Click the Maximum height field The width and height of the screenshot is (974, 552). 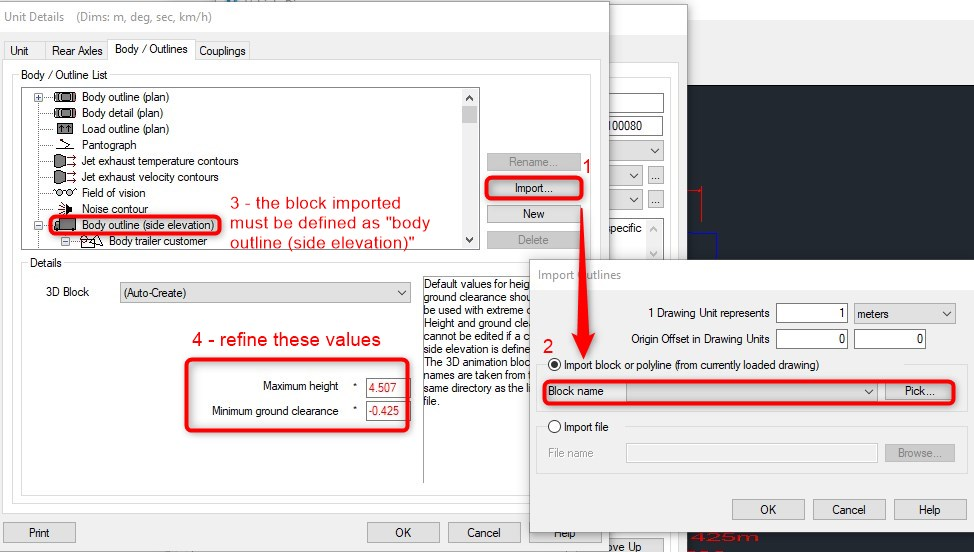(x=386, y=387)
